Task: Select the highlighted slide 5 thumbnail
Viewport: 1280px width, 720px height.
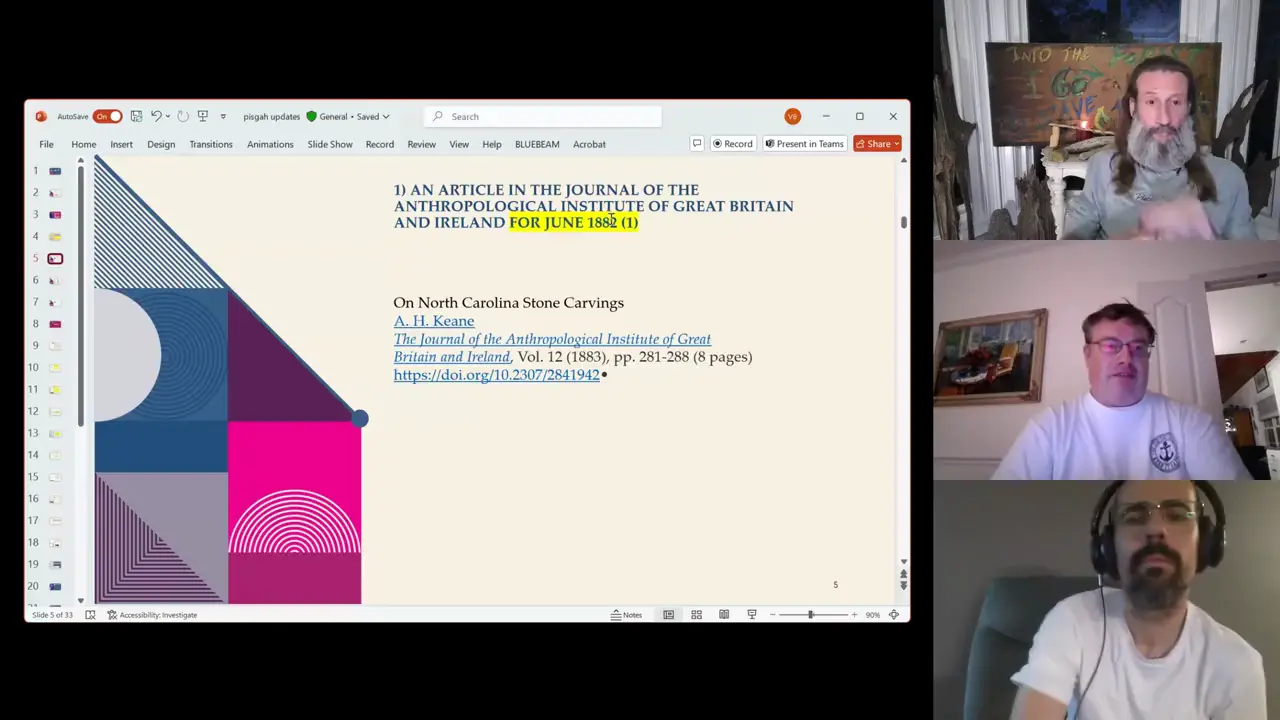Action: coord(55,259)
